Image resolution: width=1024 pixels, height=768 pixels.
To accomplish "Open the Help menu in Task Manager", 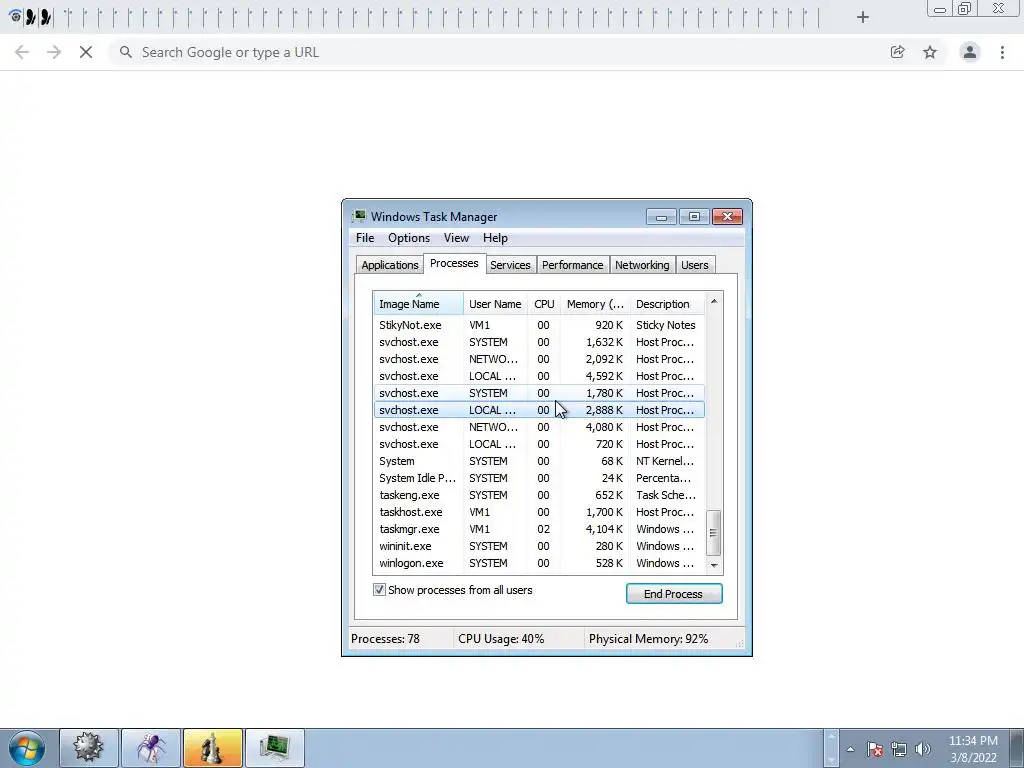I will 495,238.
